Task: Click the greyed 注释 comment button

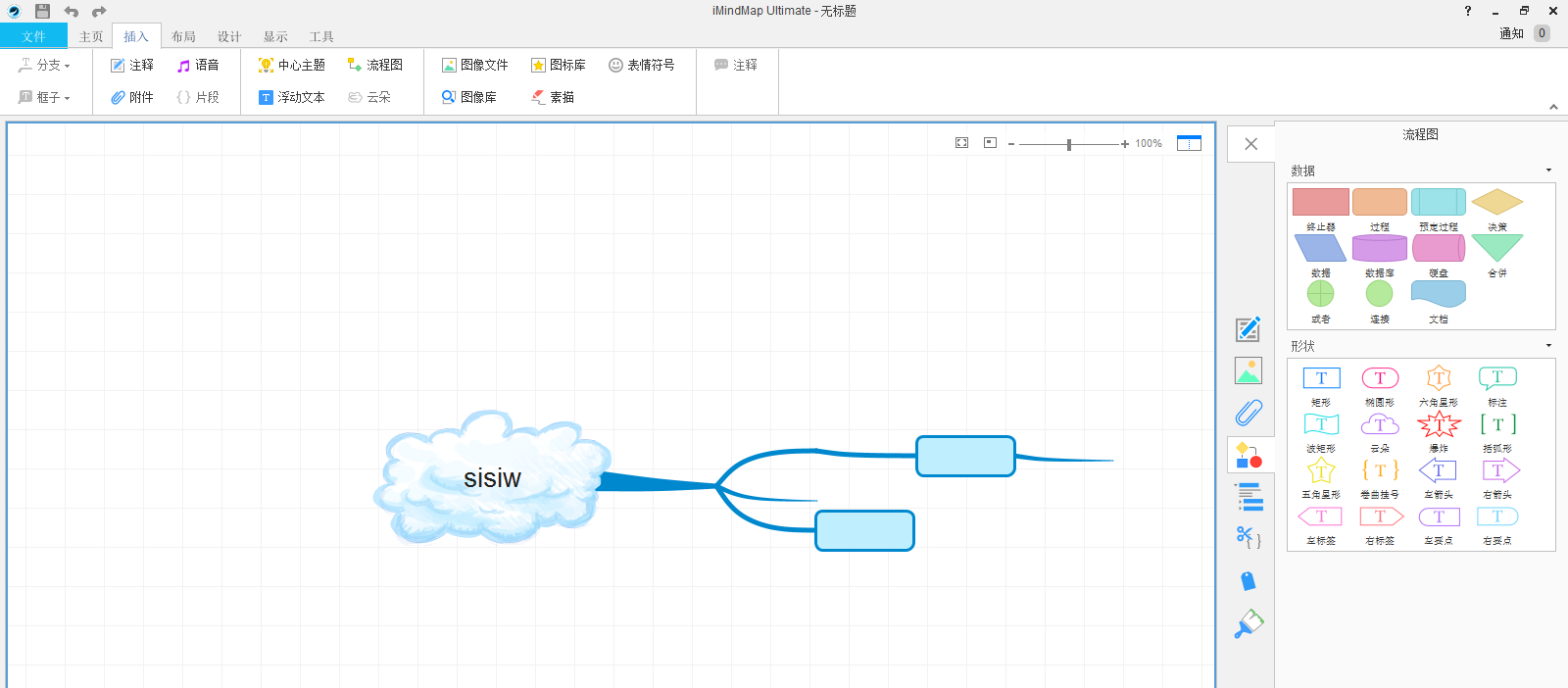Action: point(736,65)
